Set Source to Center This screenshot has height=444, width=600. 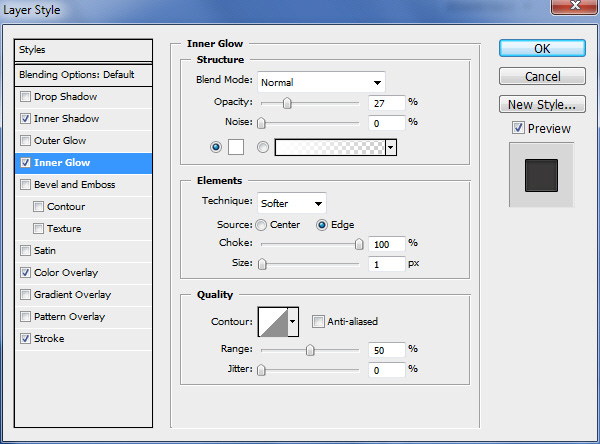point(261,225)
